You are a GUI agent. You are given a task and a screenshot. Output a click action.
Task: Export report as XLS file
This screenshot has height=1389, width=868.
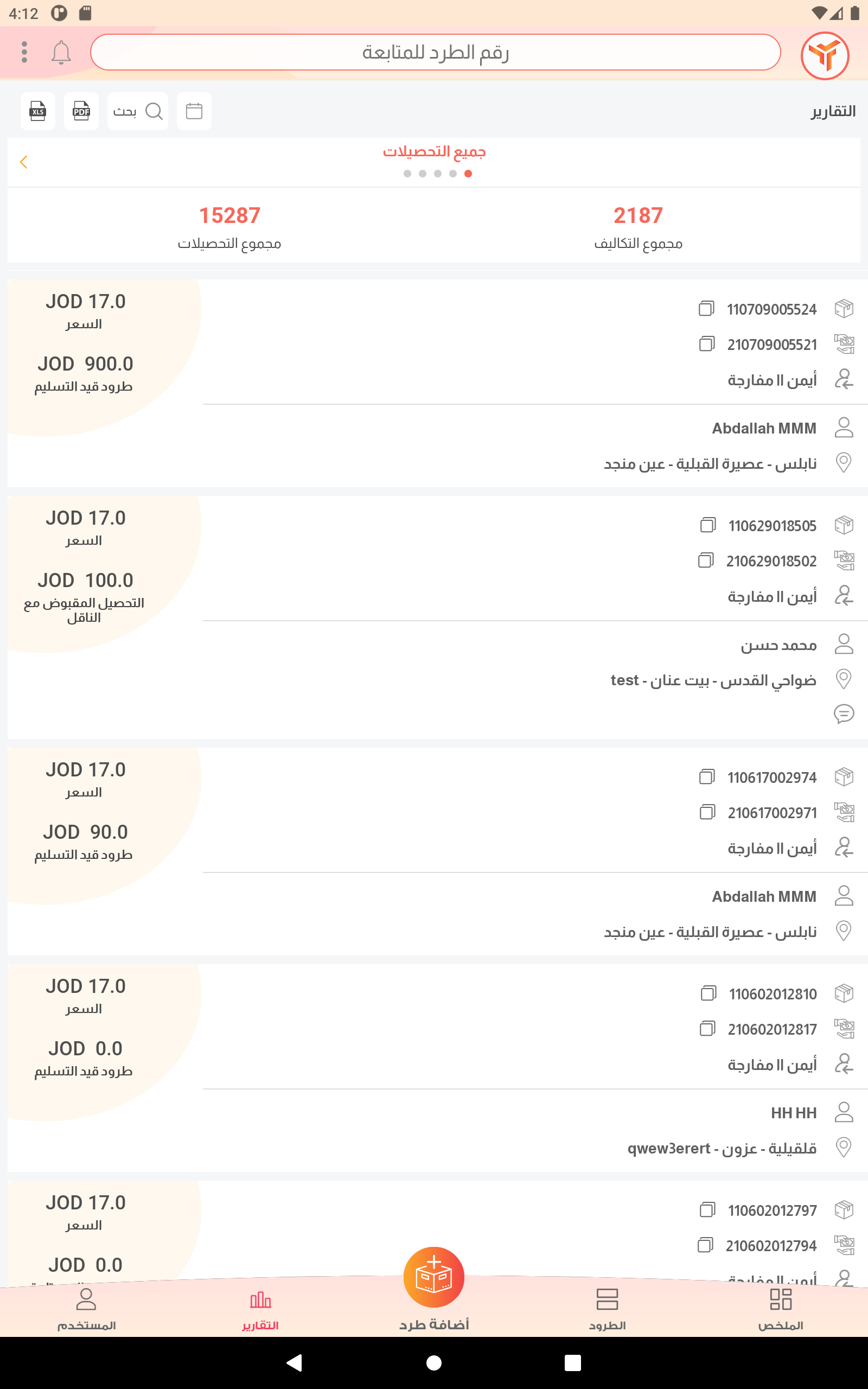tap(38, 111)
